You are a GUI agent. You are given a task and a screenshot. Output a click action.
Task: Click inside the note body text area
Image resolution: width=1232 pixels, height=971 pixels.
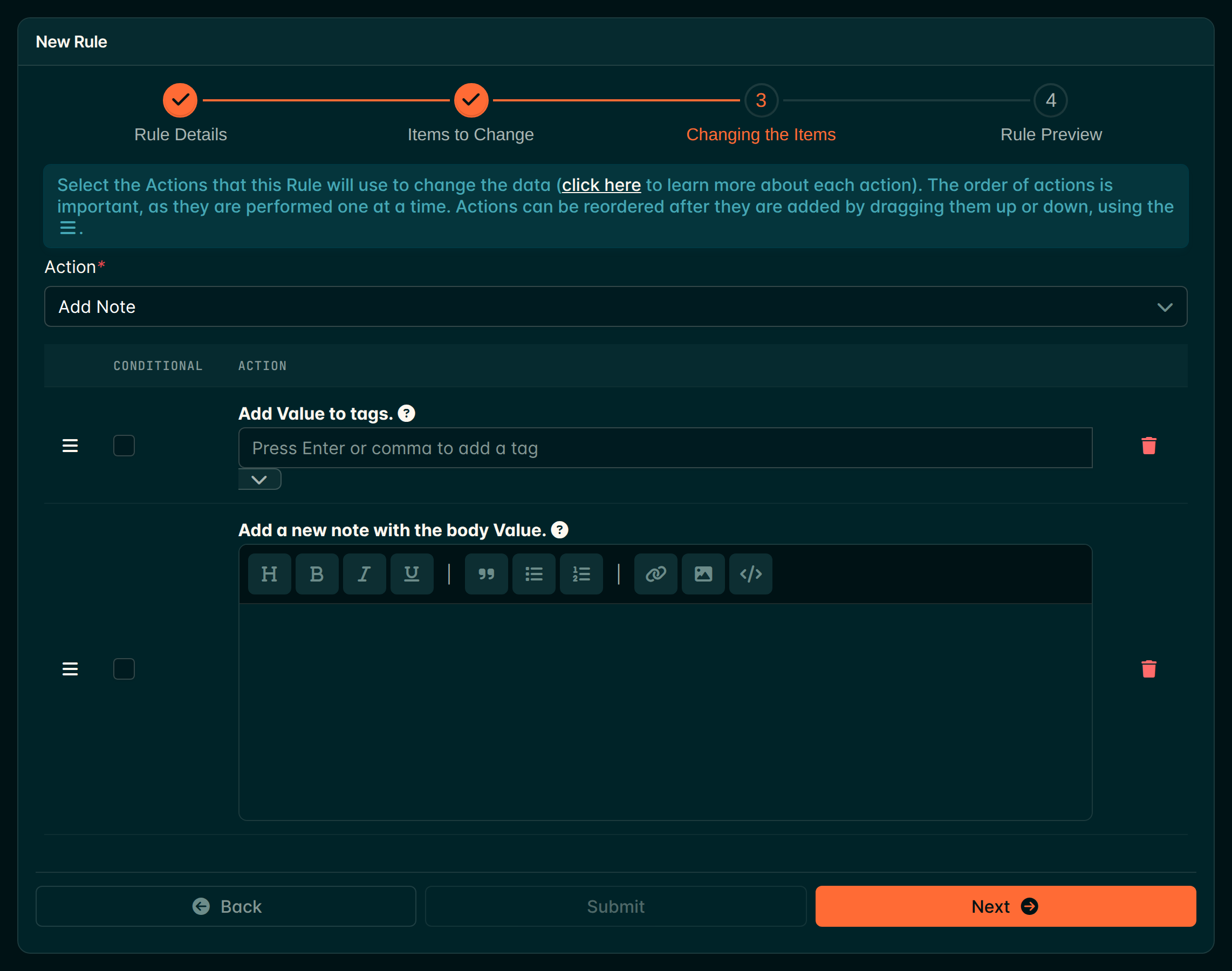(665, 712)
